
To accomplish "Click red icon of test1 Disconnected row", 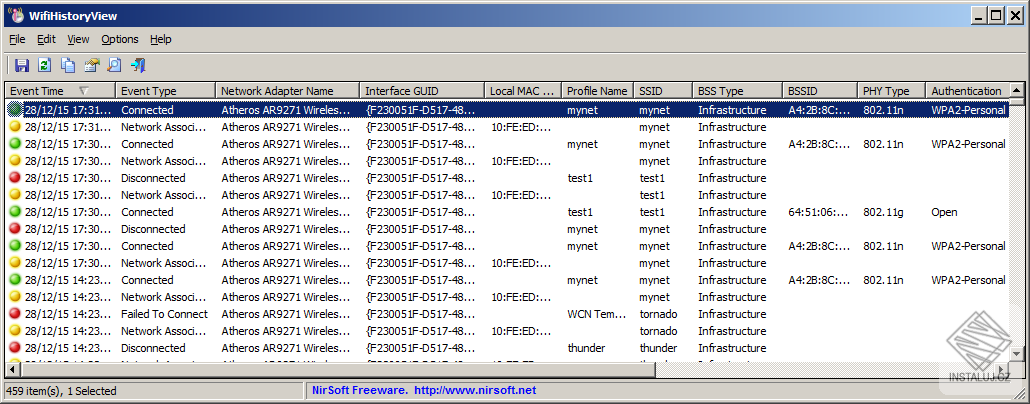I will click(15, 178).
